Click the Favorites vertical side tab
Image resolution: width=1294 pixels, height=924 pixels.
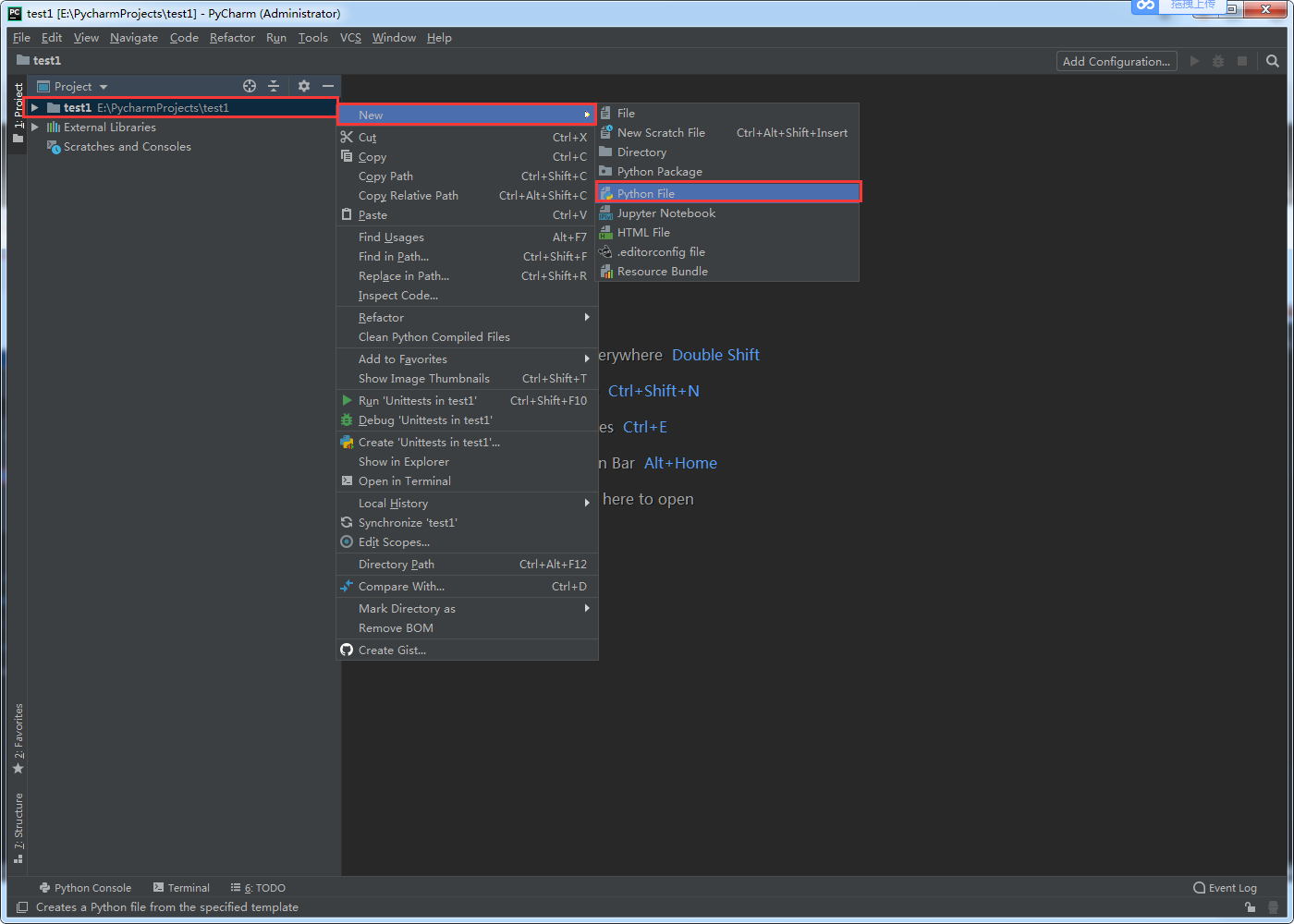pos(18,739)
